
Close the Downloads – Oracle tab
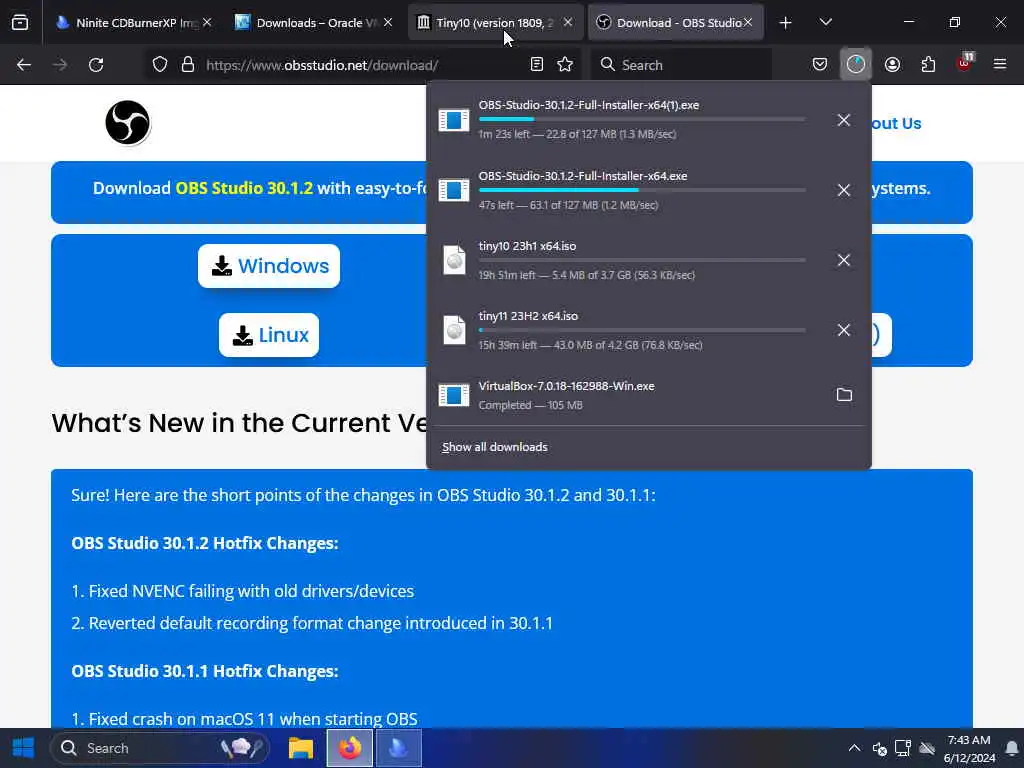388,22
